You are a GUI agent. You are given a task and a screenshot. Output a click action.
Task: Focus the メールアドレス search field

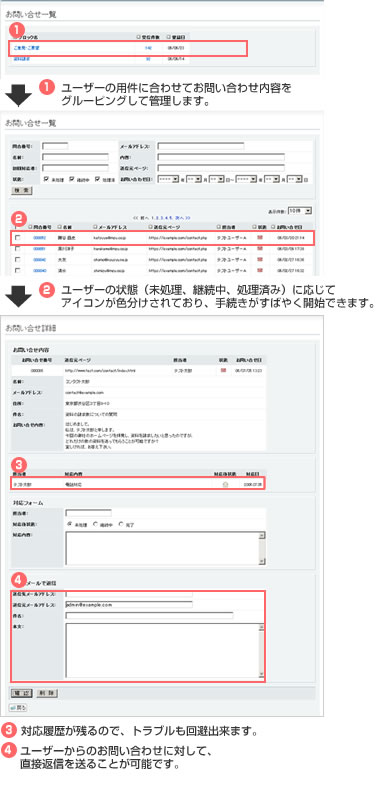tap(201, 146)
